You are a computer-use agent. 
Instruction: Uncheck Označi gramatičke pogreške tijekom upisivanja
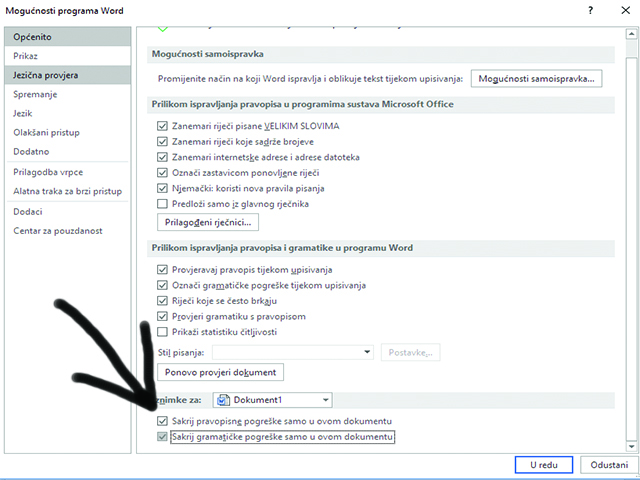(162, 285)
